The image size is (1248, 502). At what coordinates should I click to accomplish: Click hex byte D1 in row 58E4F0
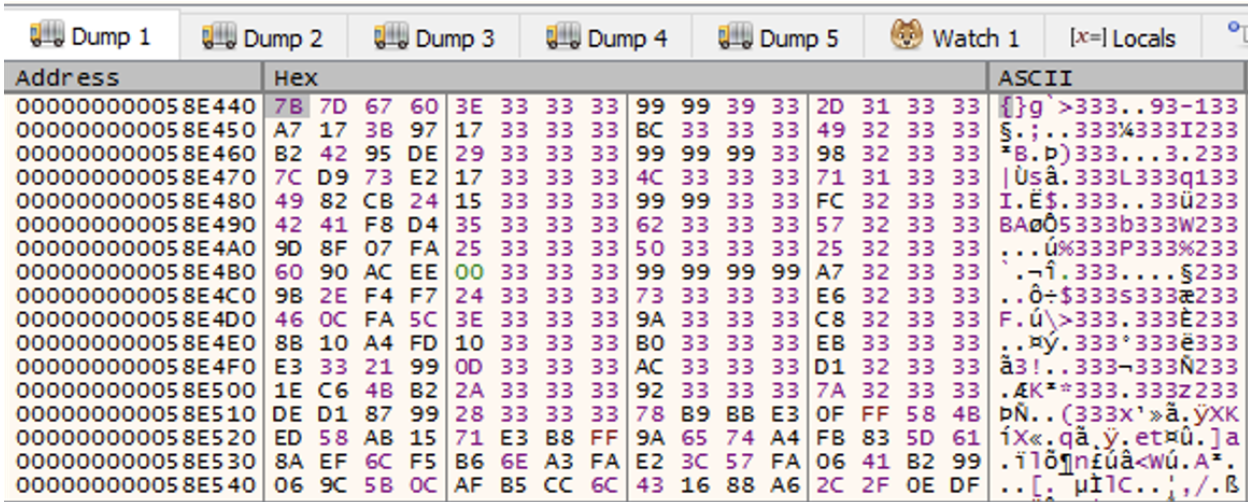(830, 368)
